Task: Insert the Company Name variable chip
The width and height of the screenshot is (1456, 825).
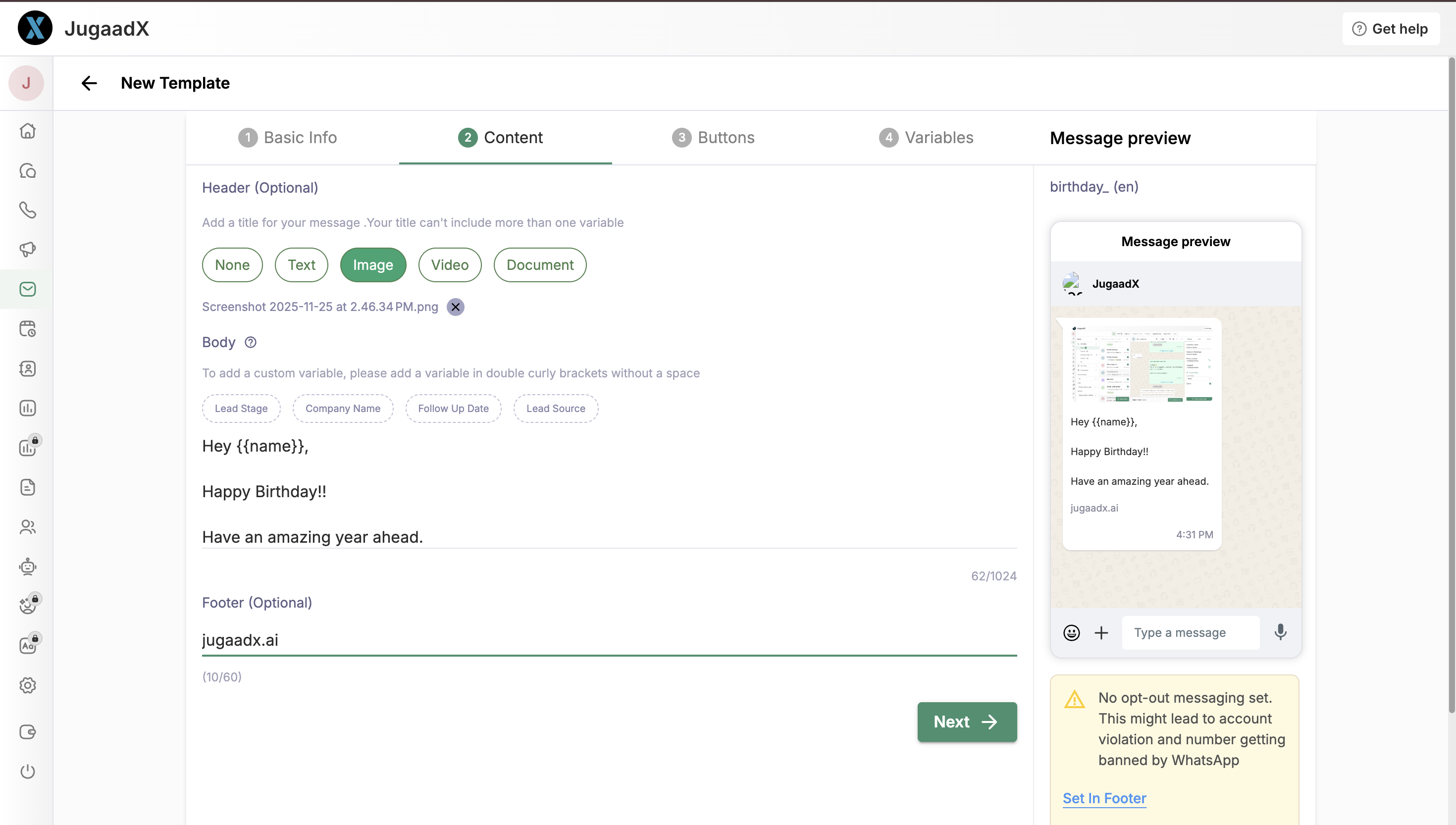Action: pos(343,409)
